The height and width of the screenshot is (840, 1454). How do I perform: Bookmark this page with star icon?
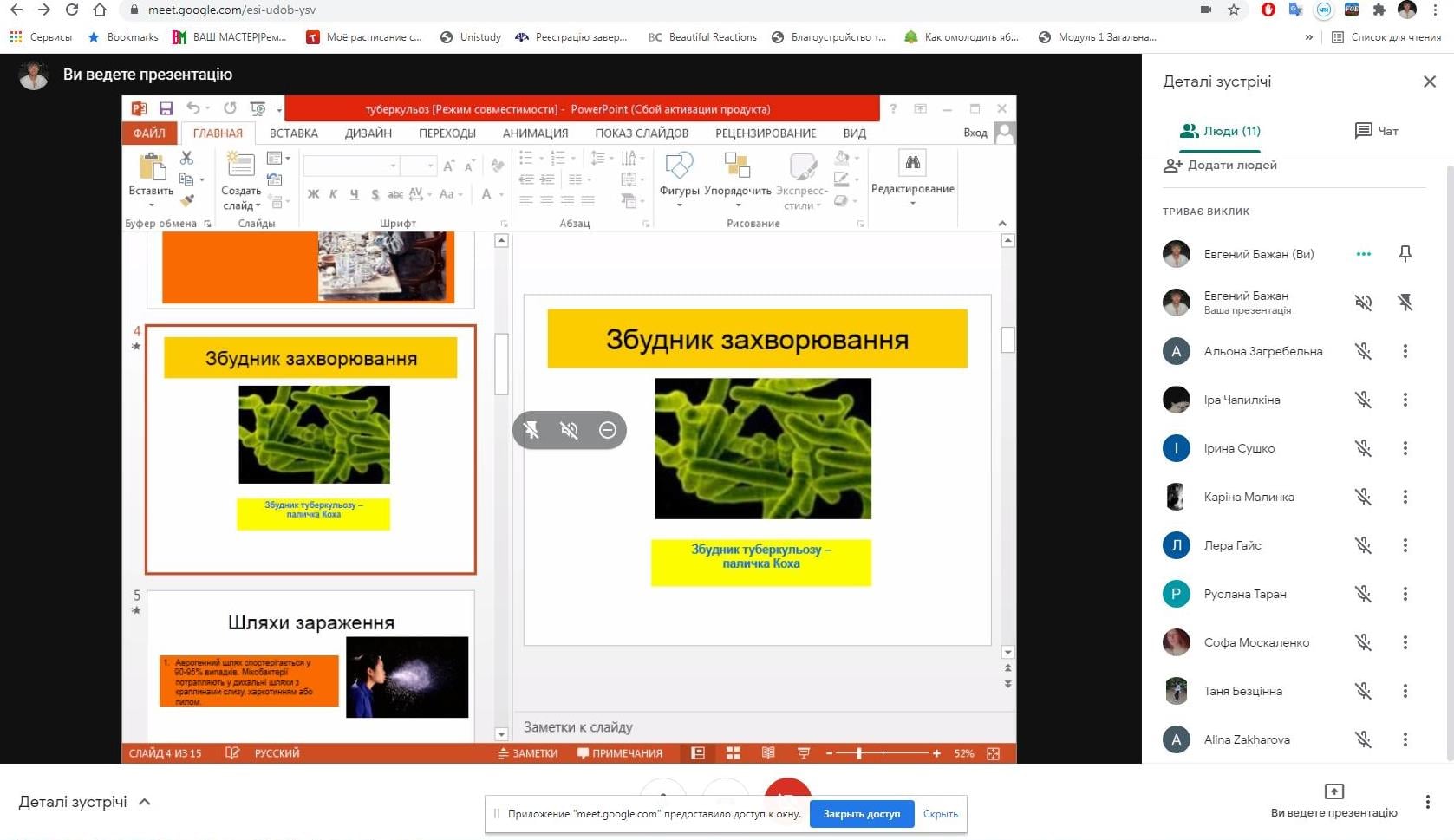click(x=1233, y=10)
